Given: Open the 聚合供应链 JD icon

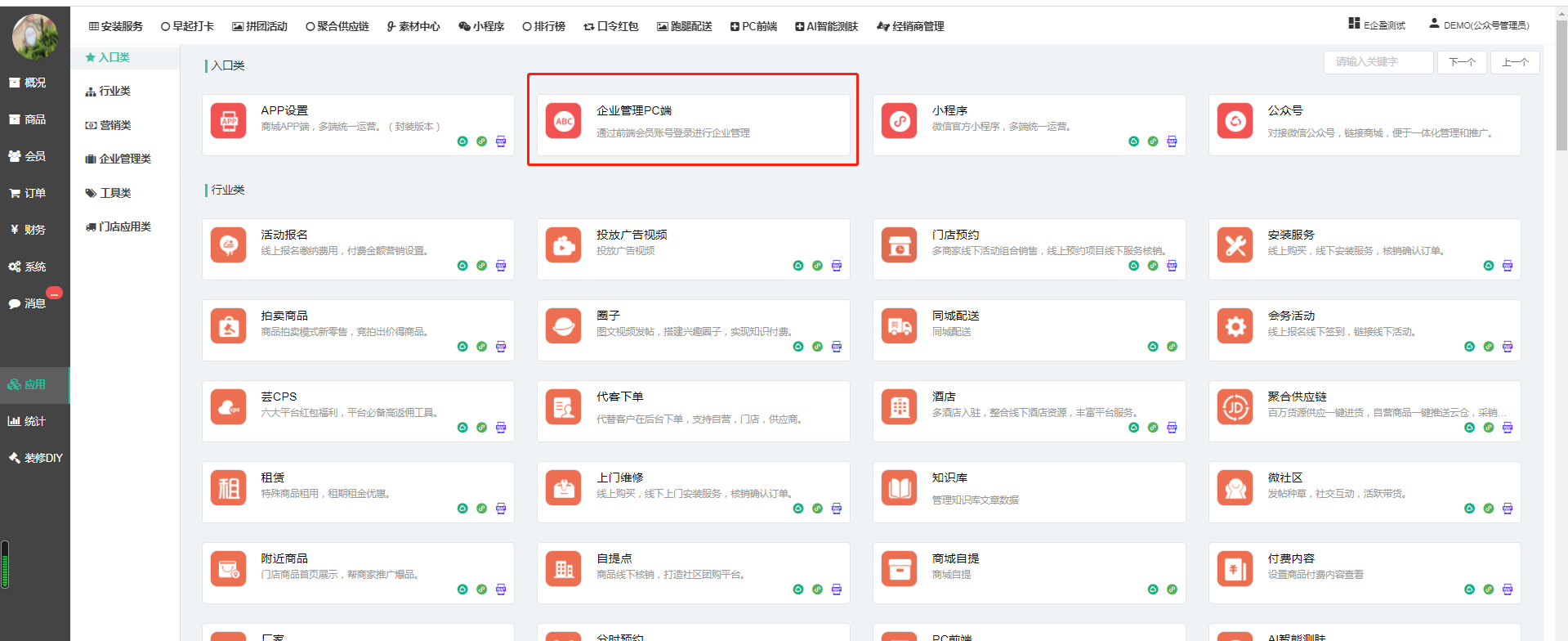Looking at the screenshot, I should 1235,407.
